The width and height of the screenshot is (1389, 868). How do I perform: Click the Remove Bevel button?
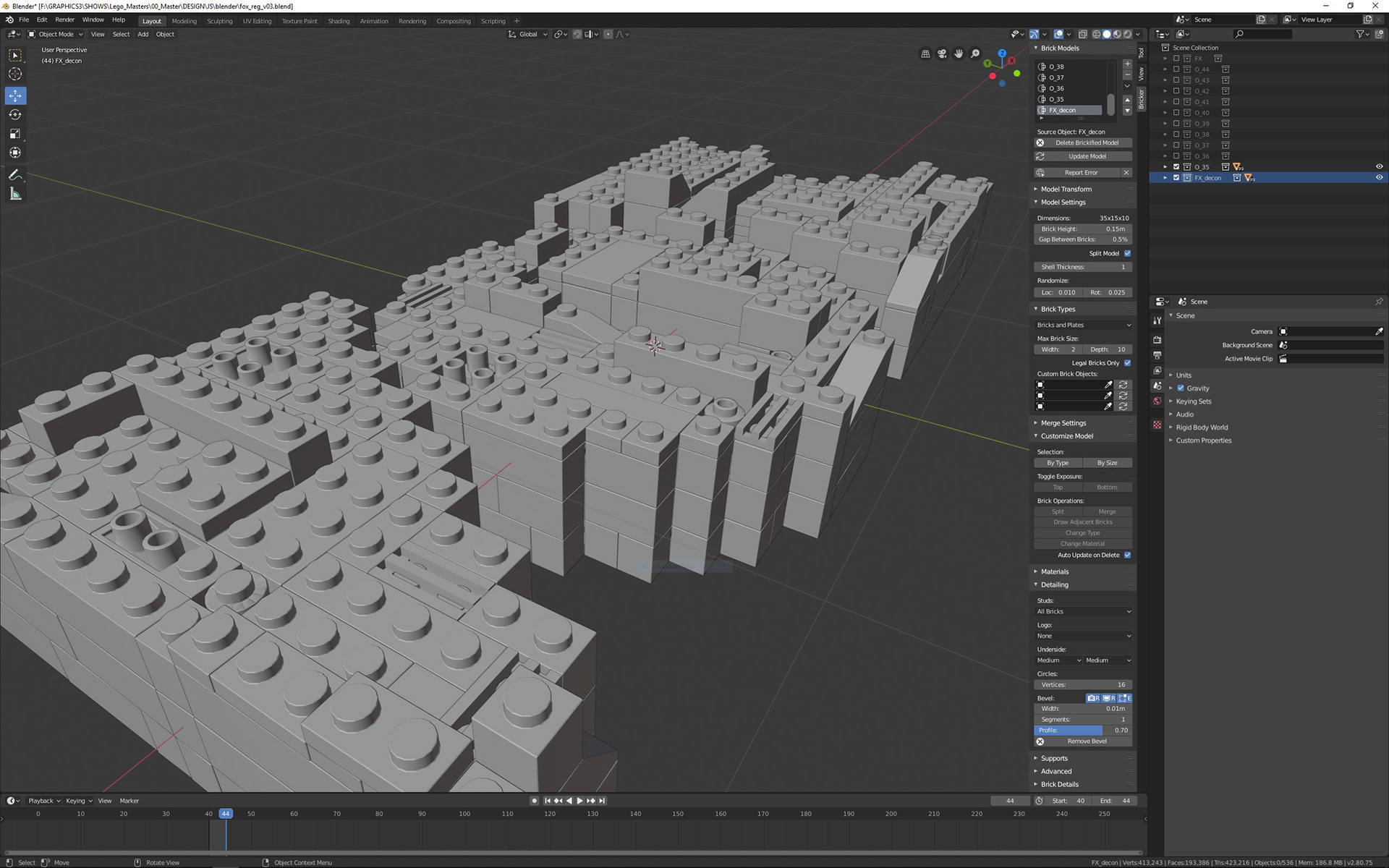pos(1083,741)
